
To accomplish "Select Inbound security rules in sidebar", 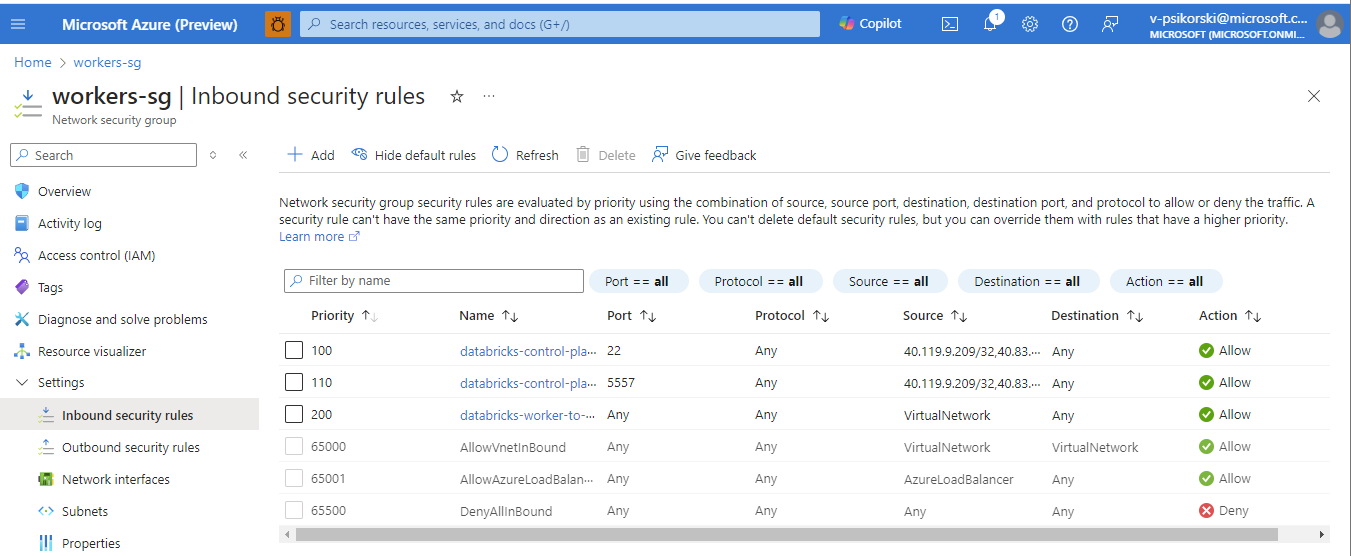I will [129, 415].
